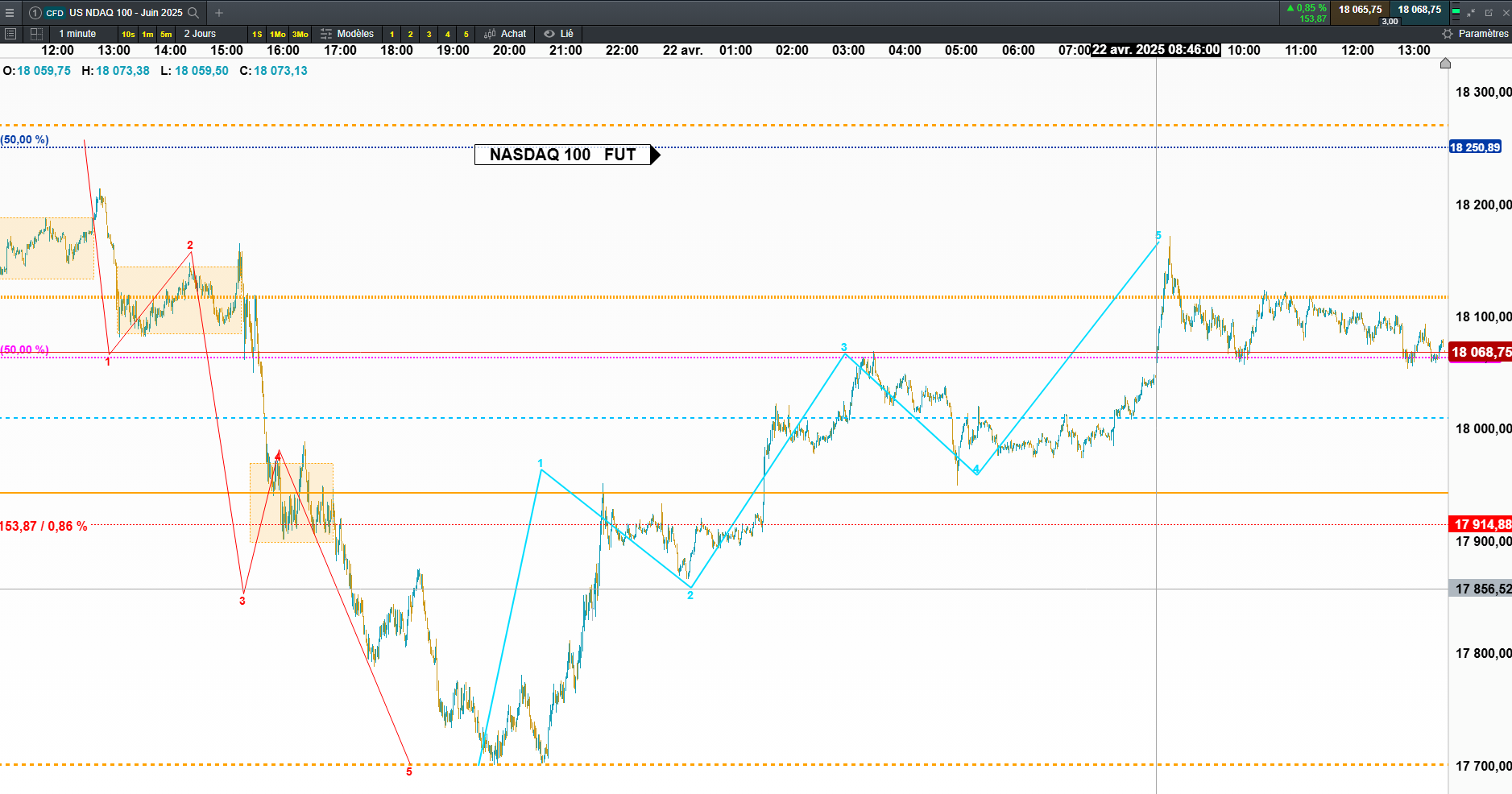Apply template number 5
1512x794 pixels.
tap(466, 34)
